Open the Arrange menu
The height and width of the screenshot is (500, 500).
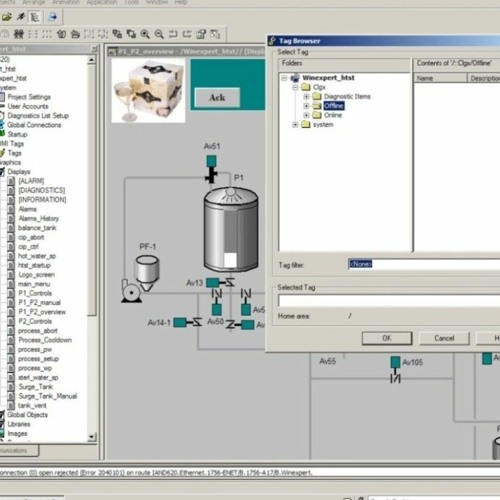(x=33, y=2)
